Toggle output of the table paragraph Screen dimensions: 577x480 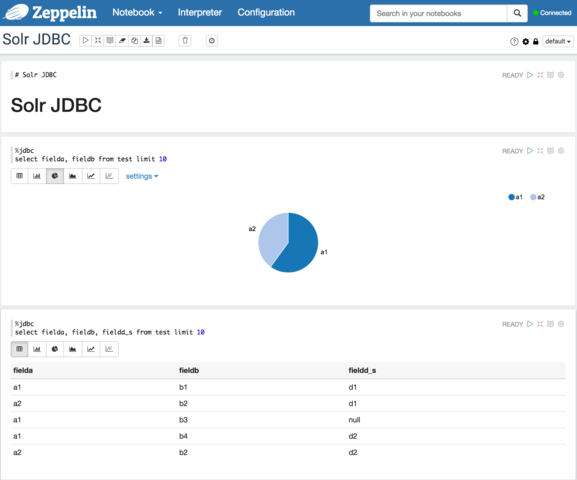pos(550,324)
